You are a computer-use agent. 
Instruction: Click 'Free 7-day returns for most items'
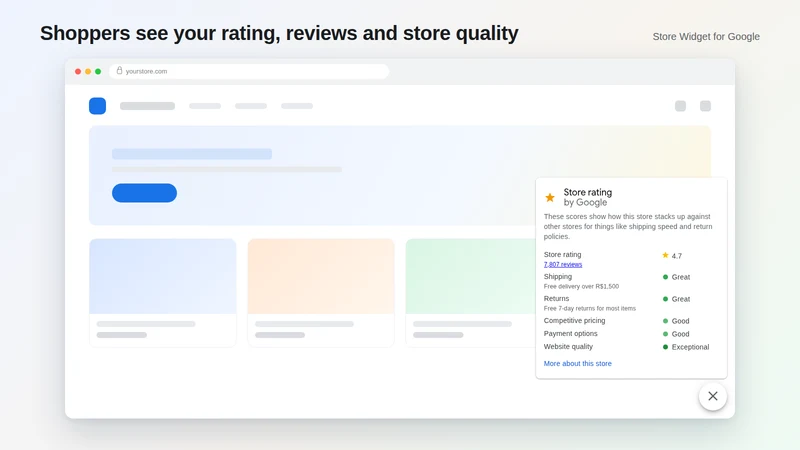click(x=590, y=308)
